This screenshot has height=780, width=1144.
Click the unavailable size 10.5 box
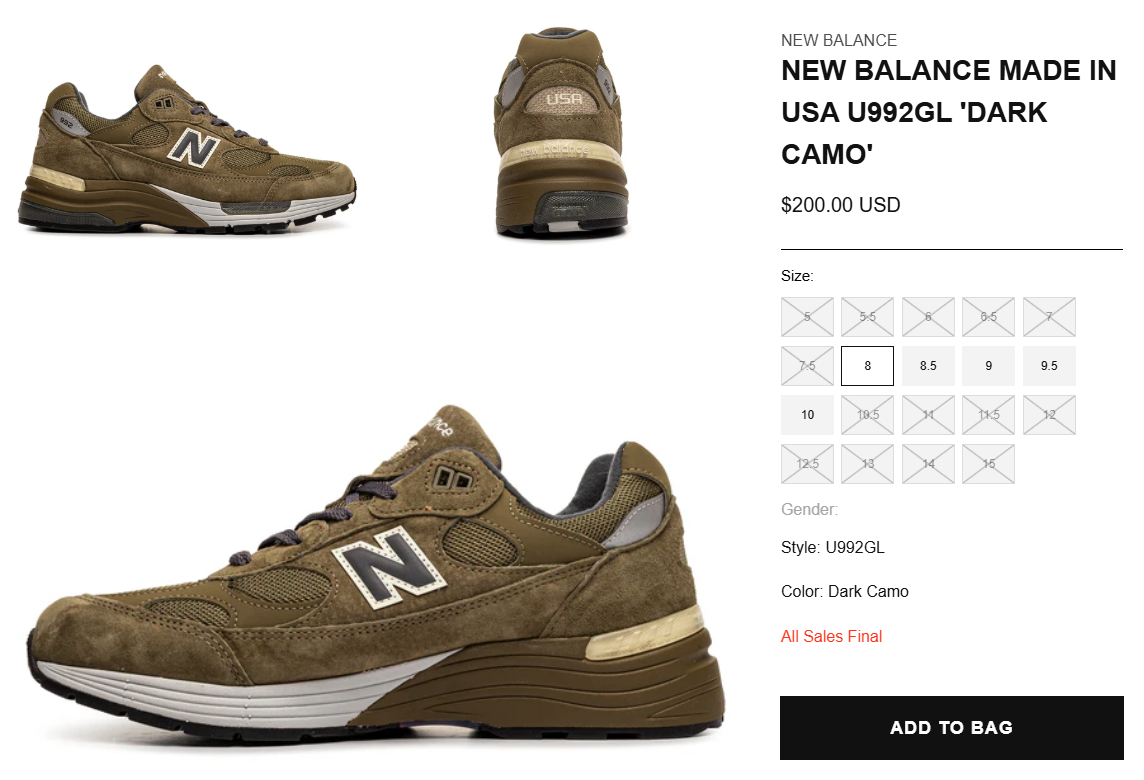click(x=867, y=414)
